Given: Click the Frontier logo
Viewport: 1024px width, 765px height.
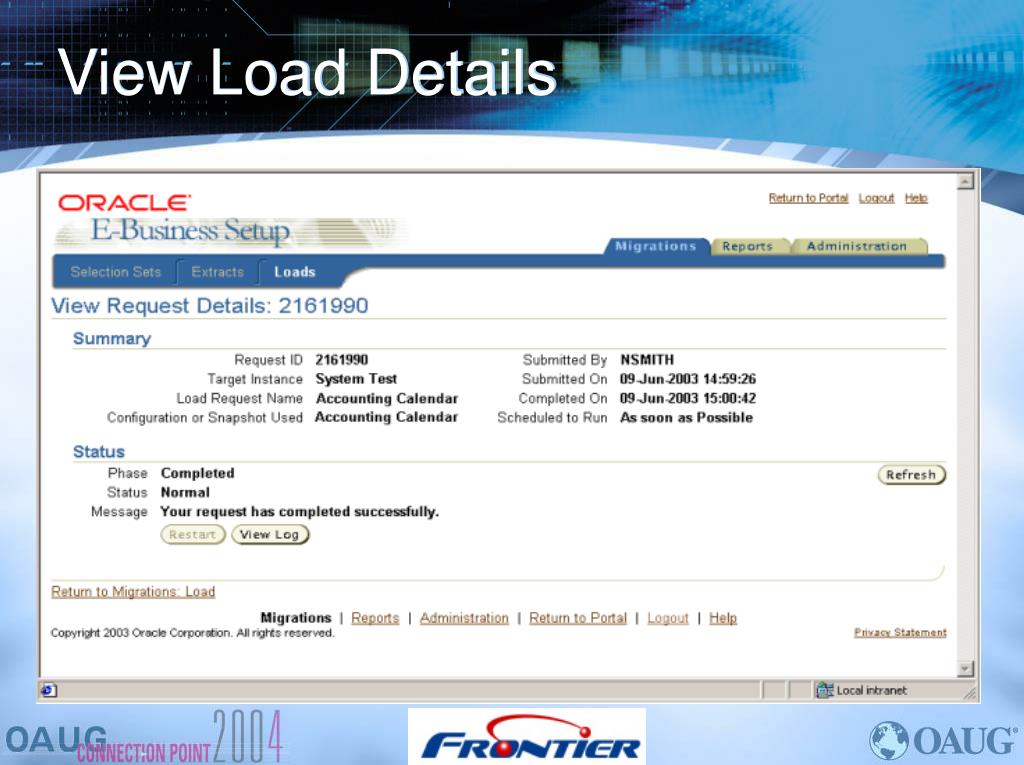Looking at the screenshot, I should (527, 737).
